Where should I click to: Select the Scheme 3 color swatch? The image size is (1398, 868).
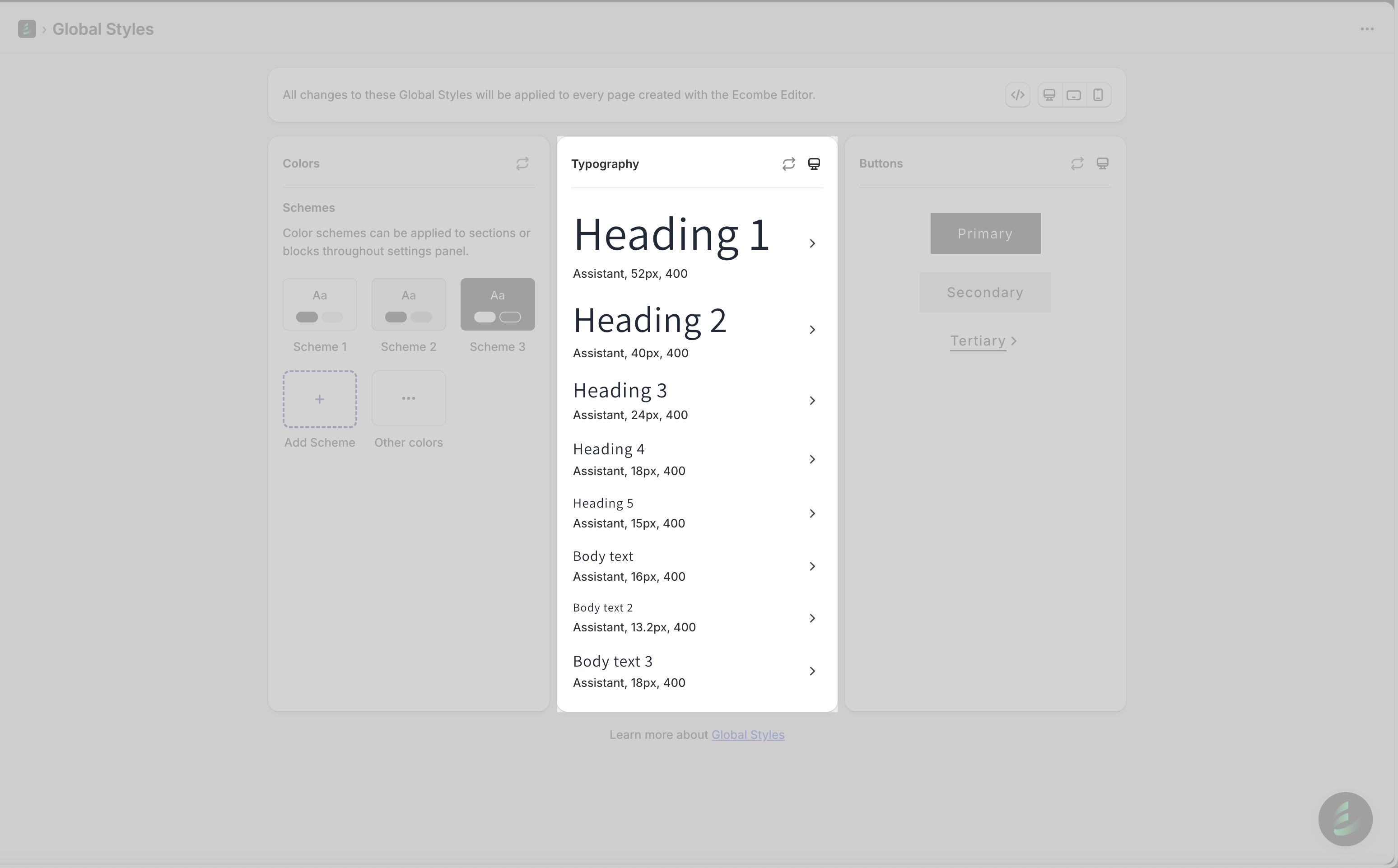pos(497,304)
